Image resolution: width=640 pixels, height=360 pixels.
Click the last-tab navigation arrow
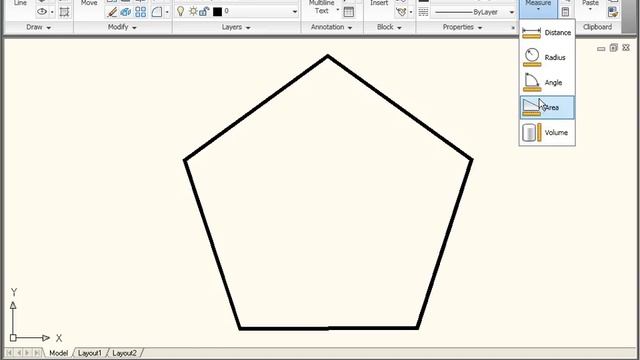37,353
